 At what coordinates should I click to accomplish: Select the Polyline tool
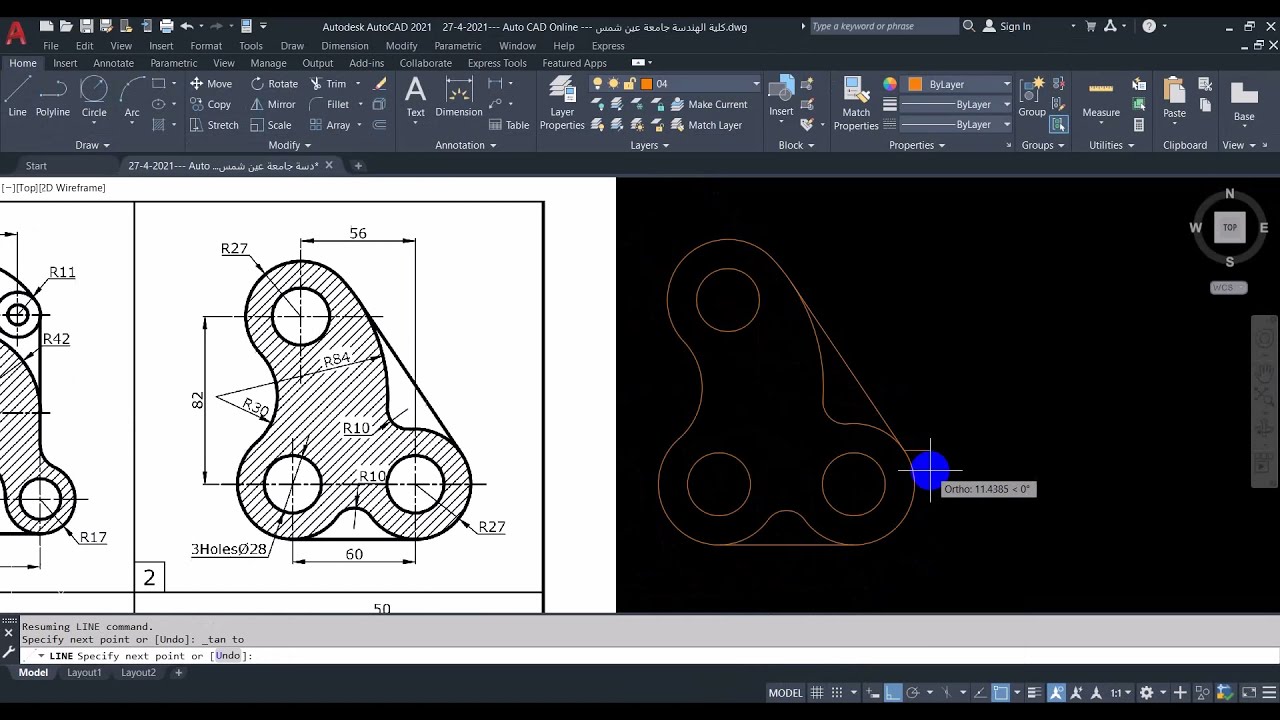pos(53,98)
